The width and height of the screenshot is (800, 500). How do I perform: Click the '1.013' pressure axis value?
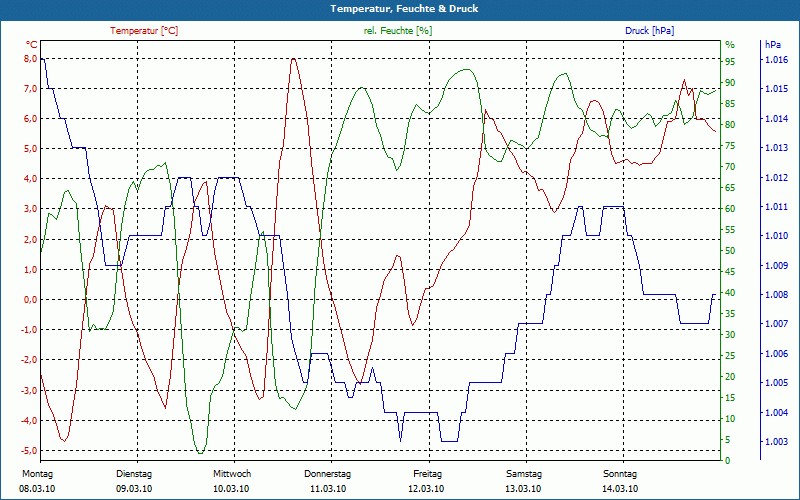pos(776,148)
